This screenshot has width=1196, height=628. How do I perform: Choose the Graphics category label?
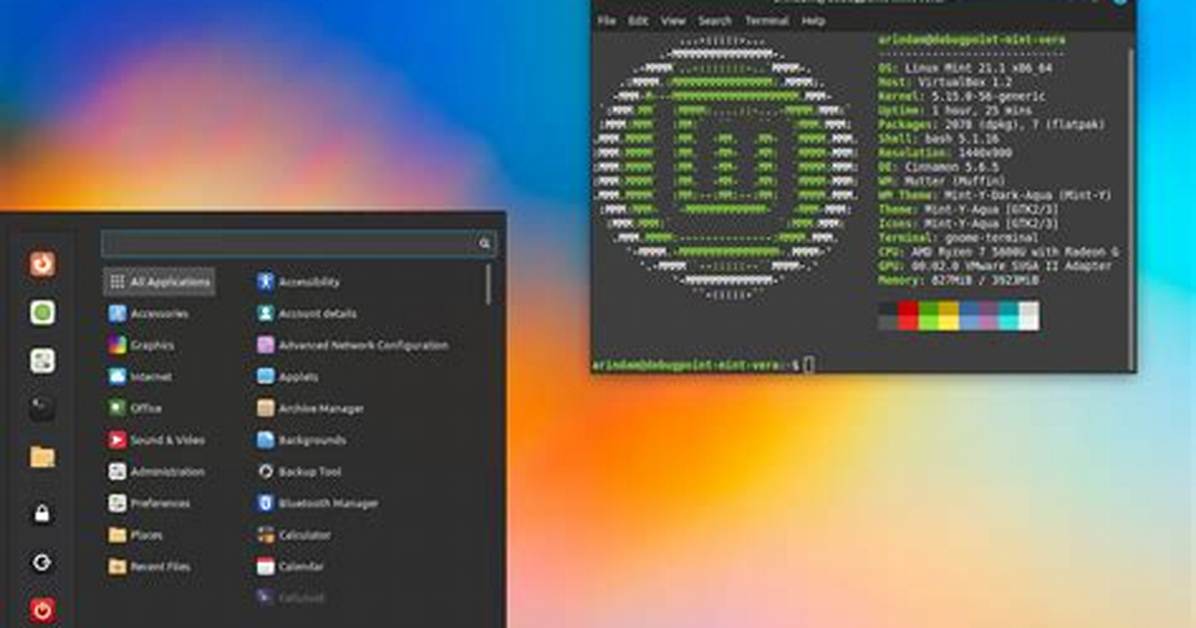[152, 345]
